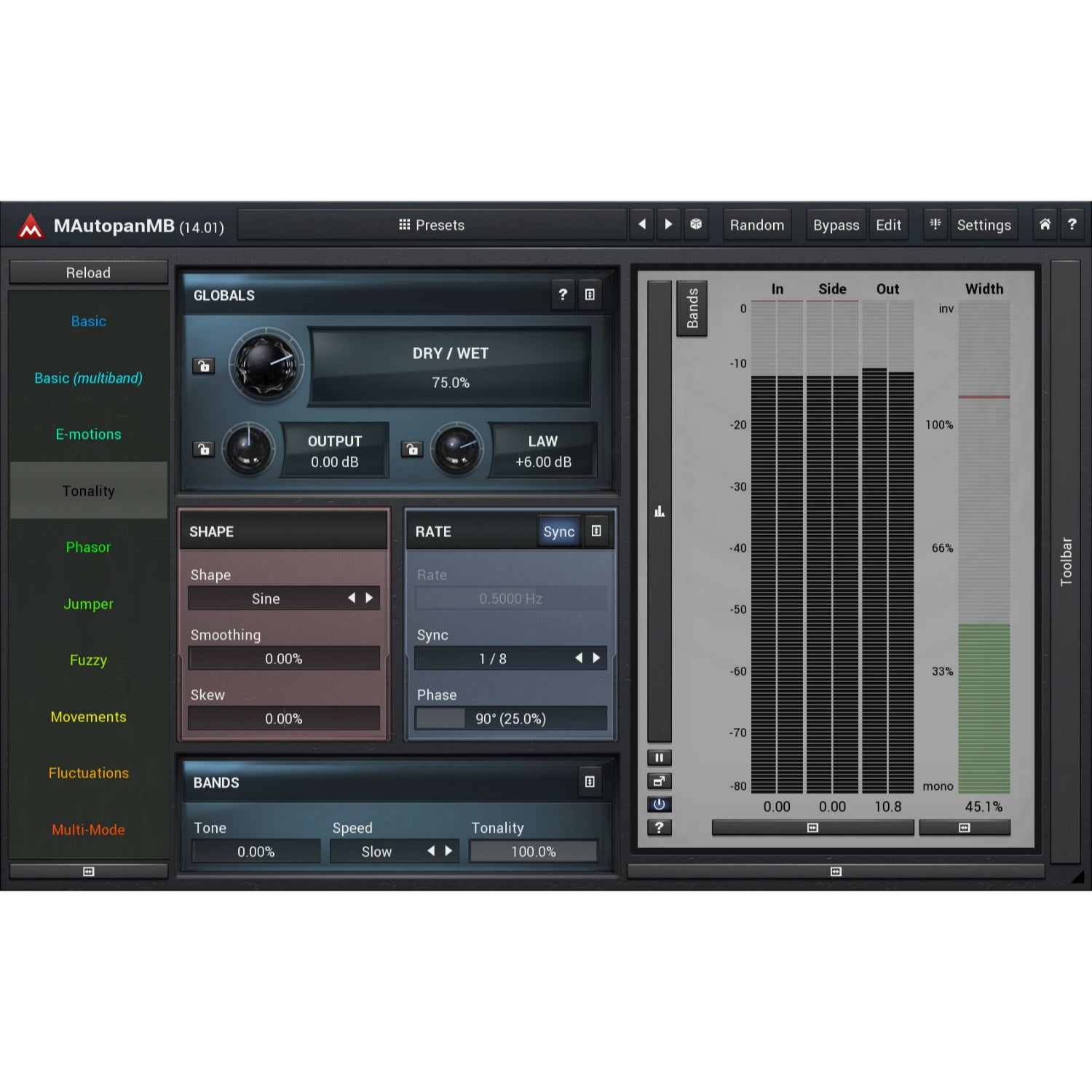The width and height of the screenshot is (1092, 1092).
Task: Open Rate panel presets icon
Action: pos(596,531)
